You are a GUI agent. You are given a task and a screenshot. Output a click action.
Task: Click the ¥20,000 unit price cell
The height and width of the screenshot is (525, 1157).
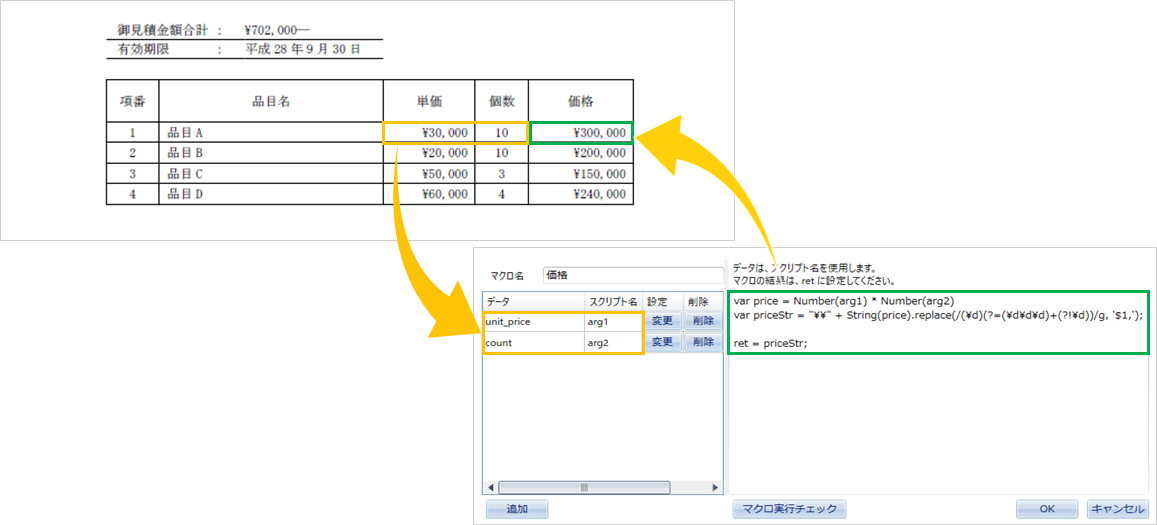click(x=429, y=153)
